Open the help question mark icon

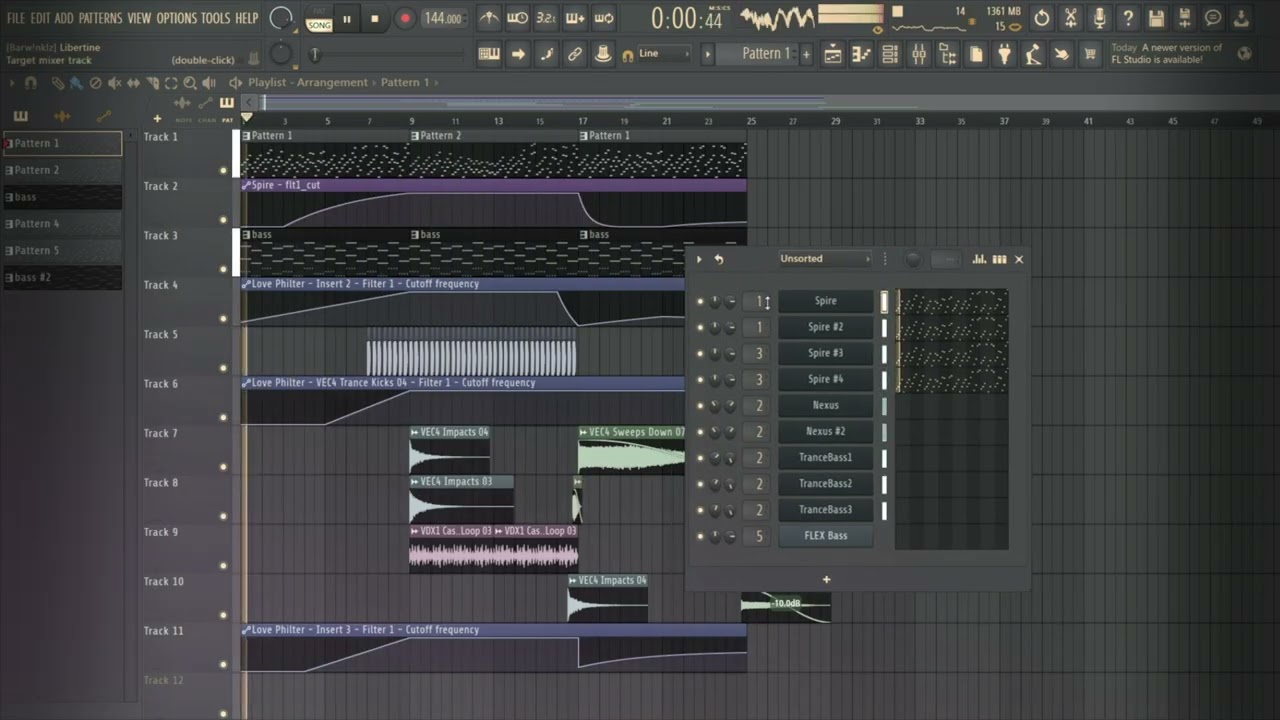click(1128, 18)
